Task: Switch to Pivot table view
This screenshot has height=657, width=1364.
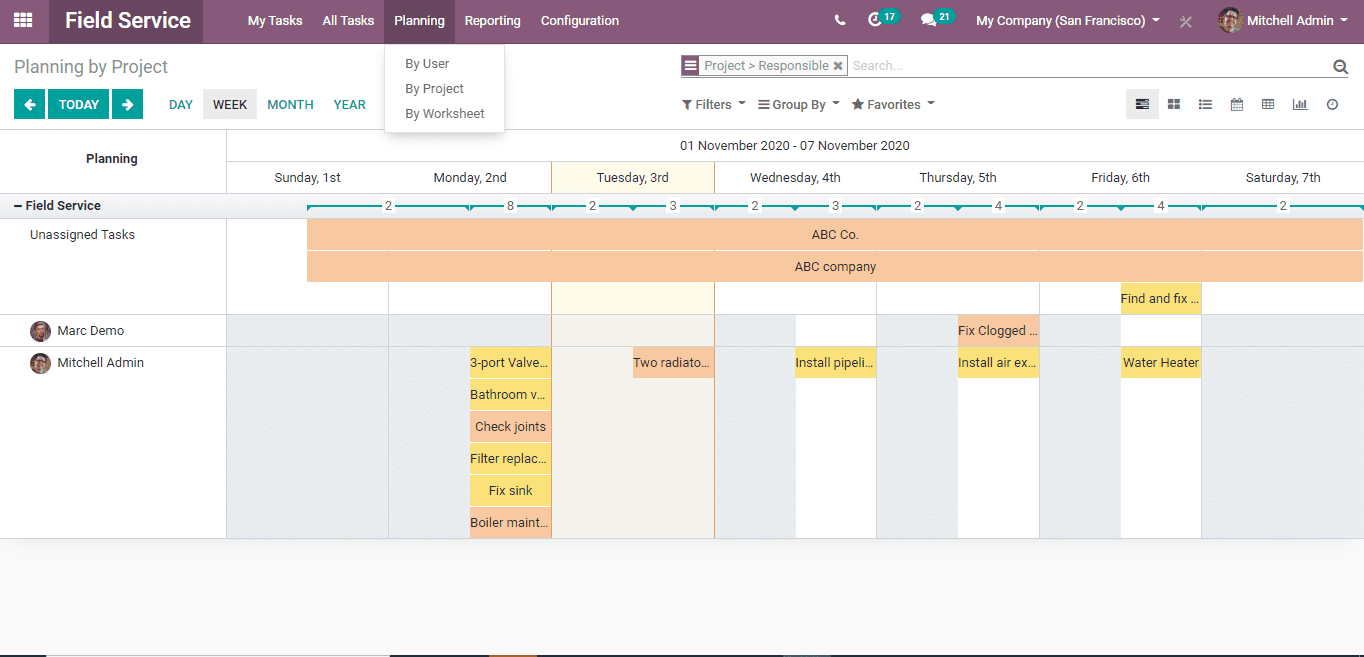Action: (1268, 104)
